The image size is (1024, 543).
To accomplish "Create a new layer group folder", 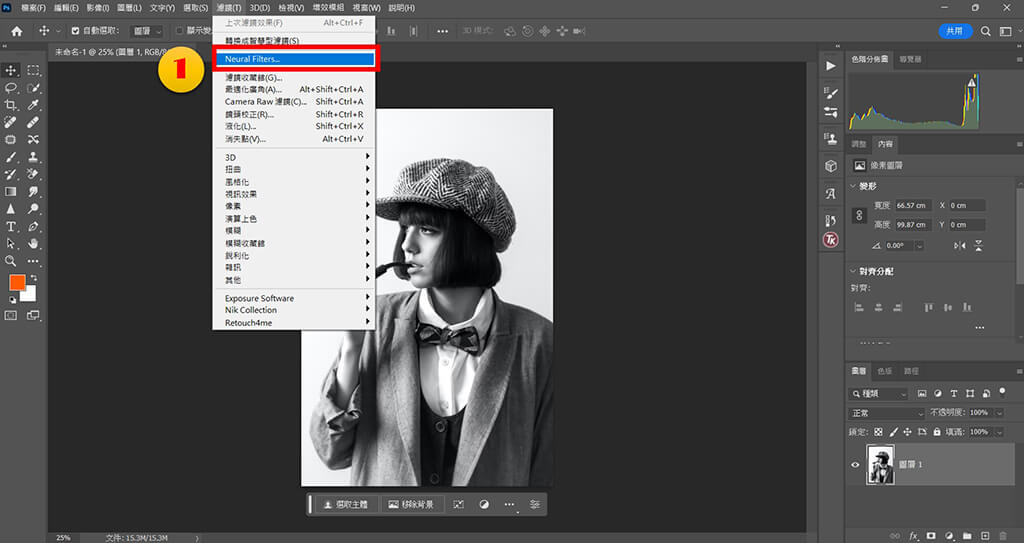I will pyautogui.click(x=967, y=536).
